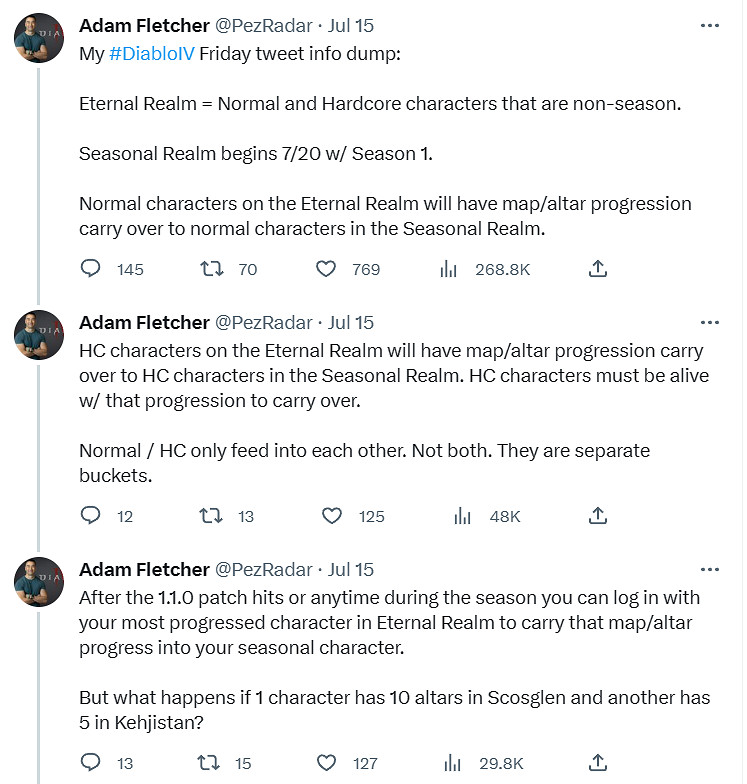Retweet the first tweet with 70 retweets
Screen dimensions: 747x784
click(x=211, y=269)
